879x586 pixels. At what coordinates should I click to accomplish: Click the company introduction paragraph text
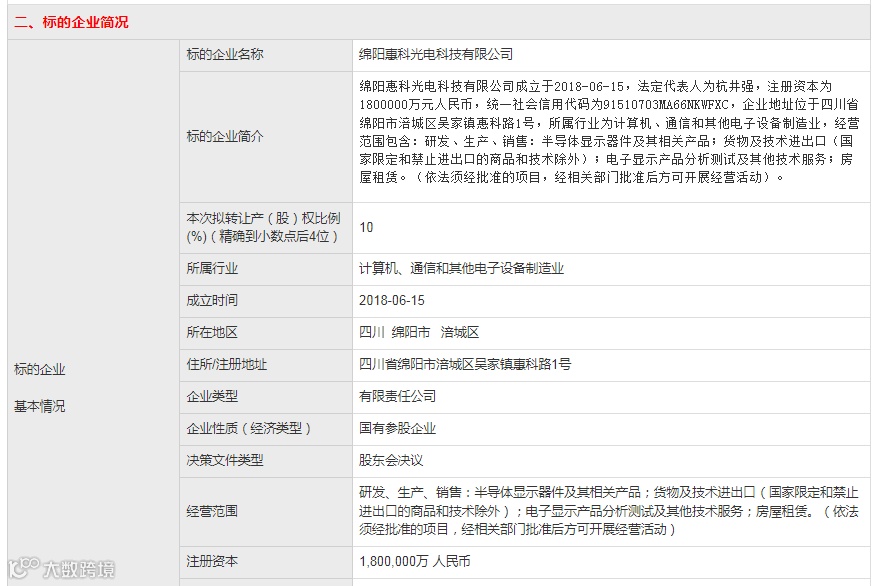[x=609, y=132]
